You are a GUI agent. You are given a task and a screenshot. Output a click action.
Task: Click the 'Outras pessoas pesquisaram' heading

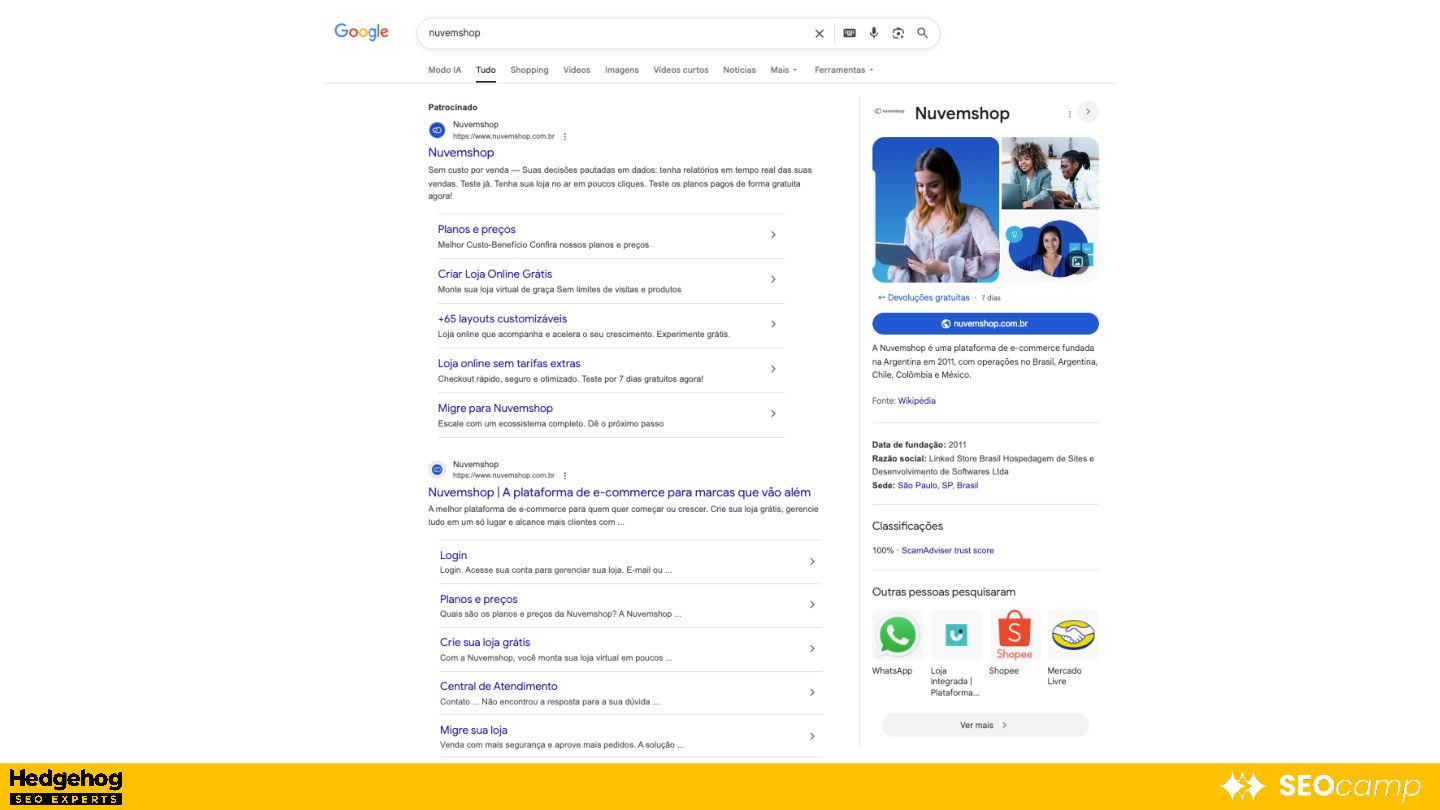[x=944, y=592]
